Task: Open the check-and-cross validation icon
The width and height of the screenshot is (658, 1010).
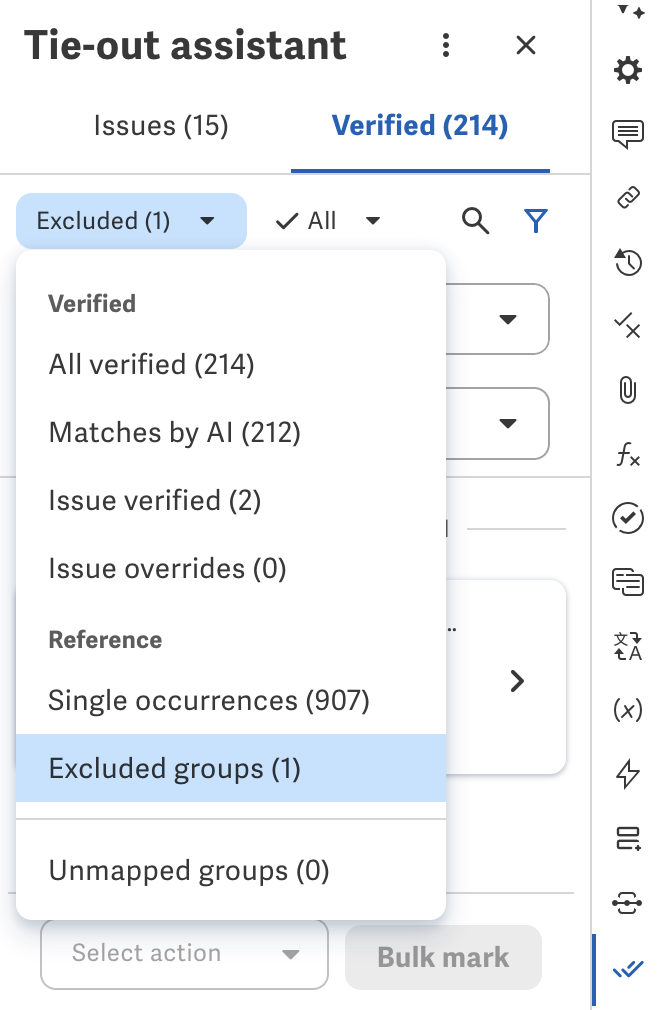Action: [628, 325]
